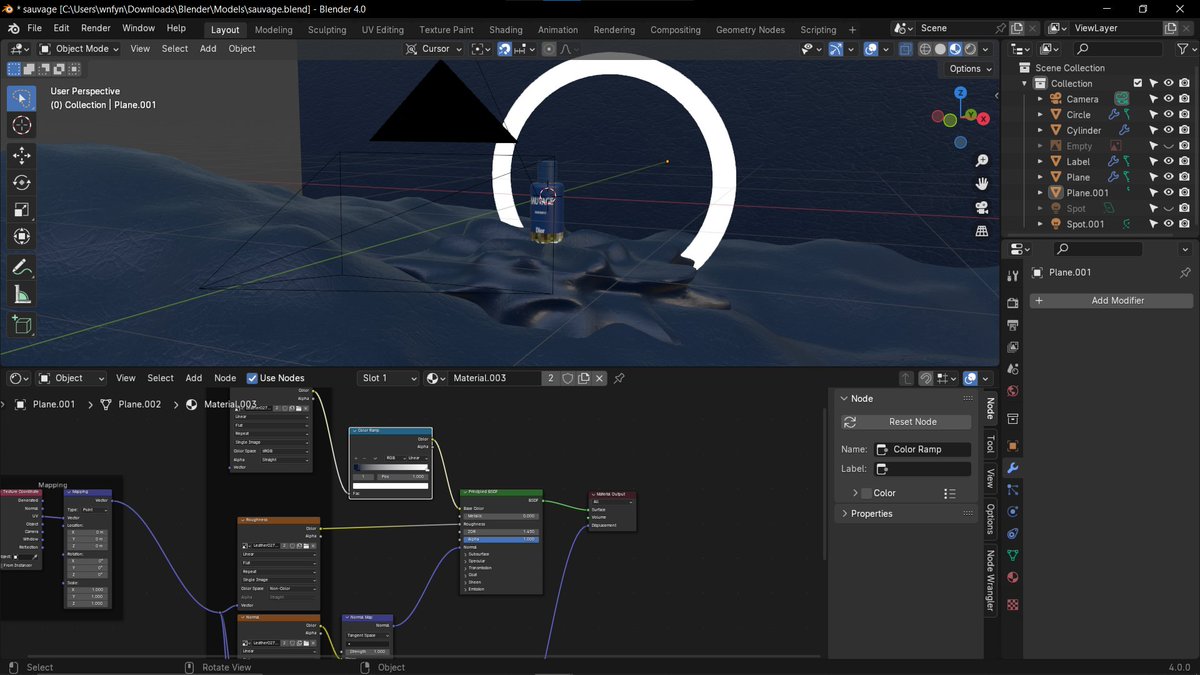Click the outliner search field
The height and width of the screenshot is (675, 1200).
point(1116,48)
